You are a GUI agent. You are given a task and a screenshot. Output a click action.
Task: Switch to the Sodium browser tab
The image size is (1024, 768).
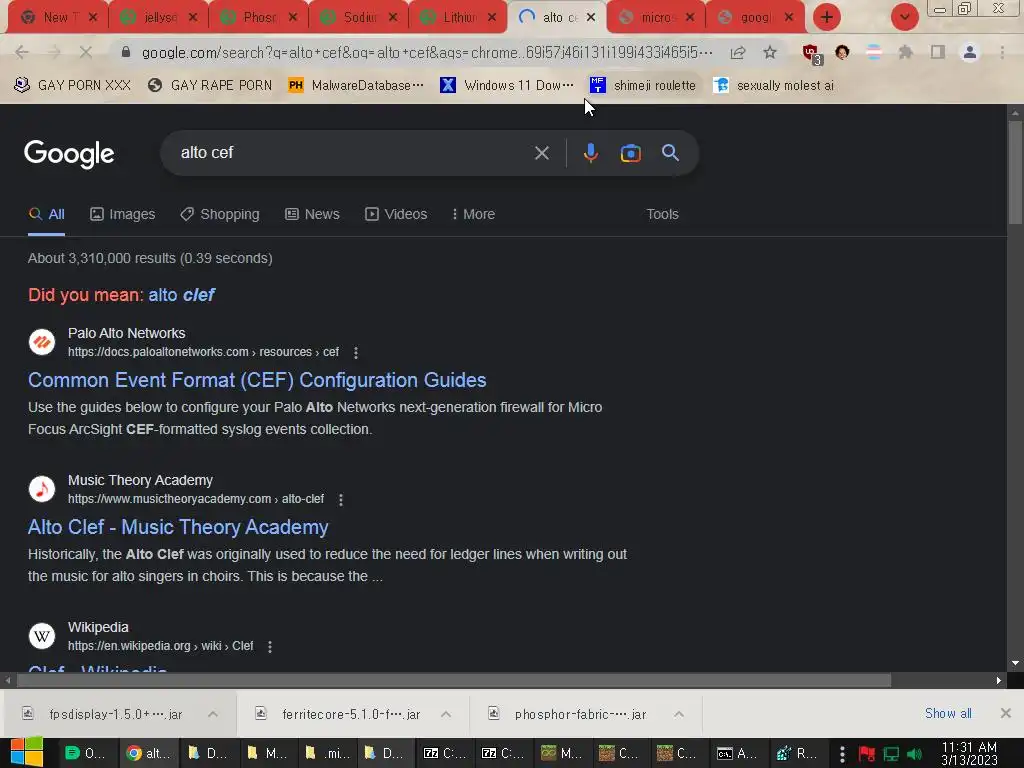[359, 17]
